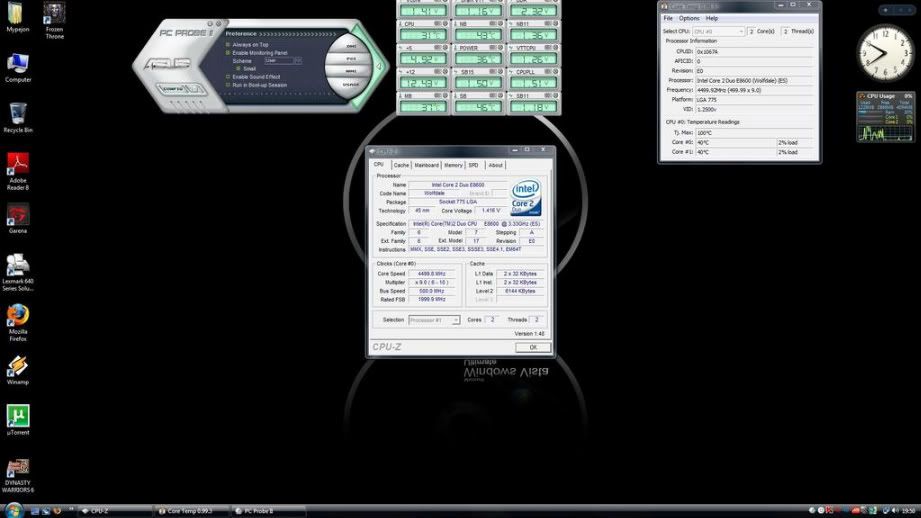Image resolution: width=921 pixels, height=518 pixels.
Task: Click the Firefox quick launch icon in the taskbar
Action: tap(57, 511)
